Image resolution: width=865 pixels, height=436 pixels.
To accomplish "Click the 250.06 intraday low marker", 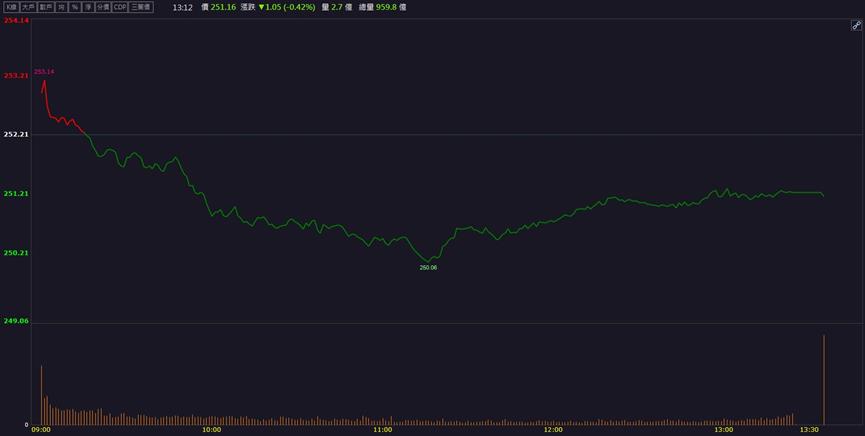I will [x=428, y=268].
